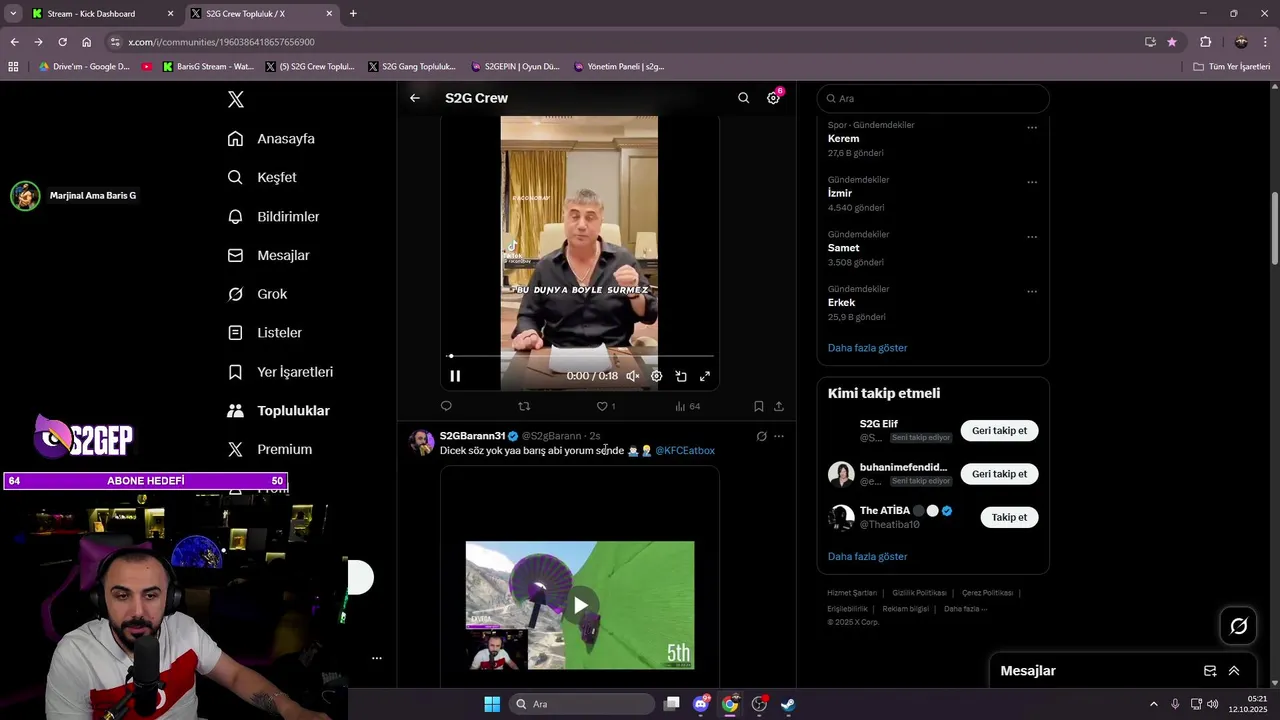Play the racing game video thumbnail
The width and height of the screenshot is (1280, 720).
pos(580,605)
